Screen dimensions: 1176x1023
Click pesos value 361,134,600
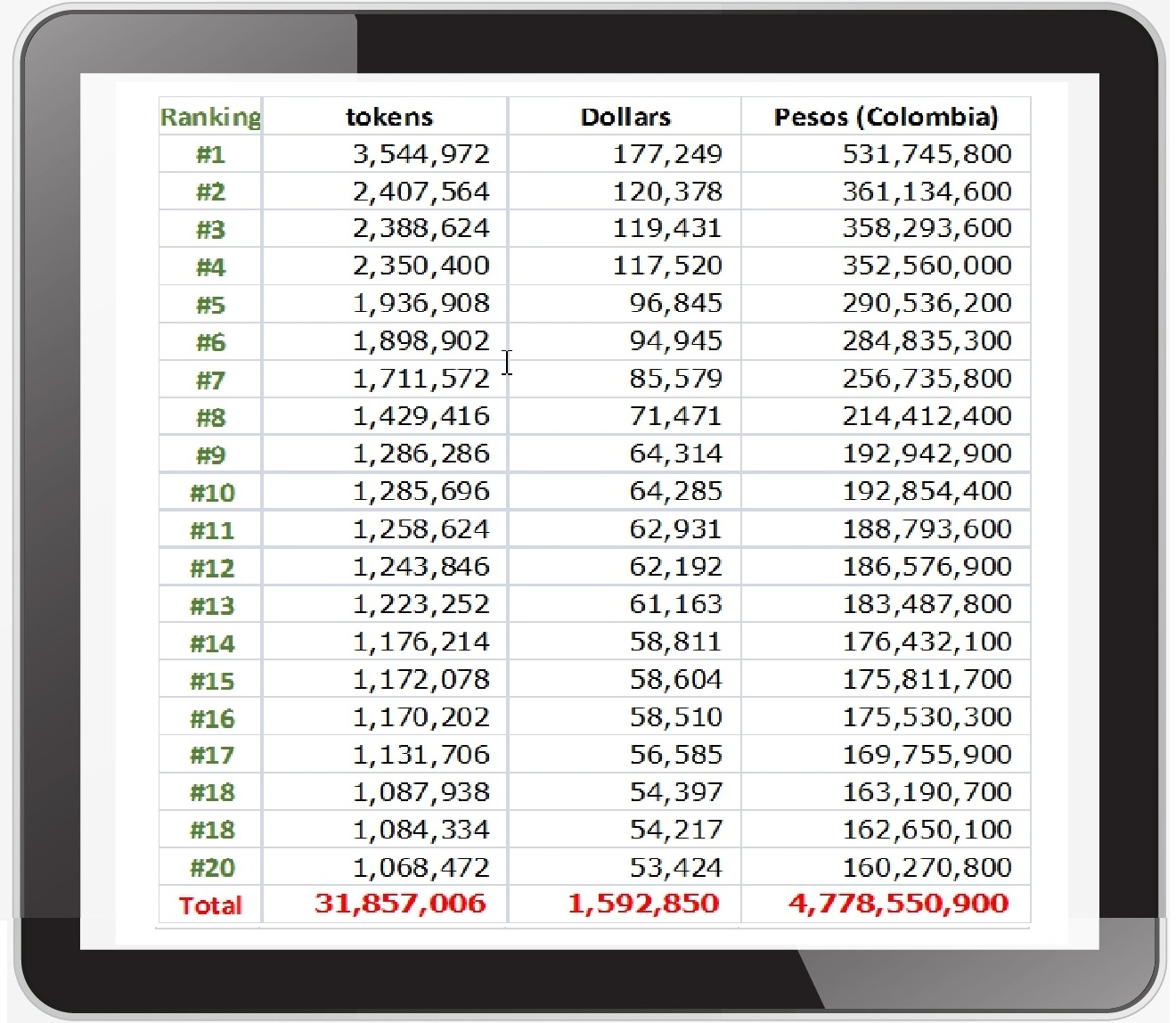point(927,192)
